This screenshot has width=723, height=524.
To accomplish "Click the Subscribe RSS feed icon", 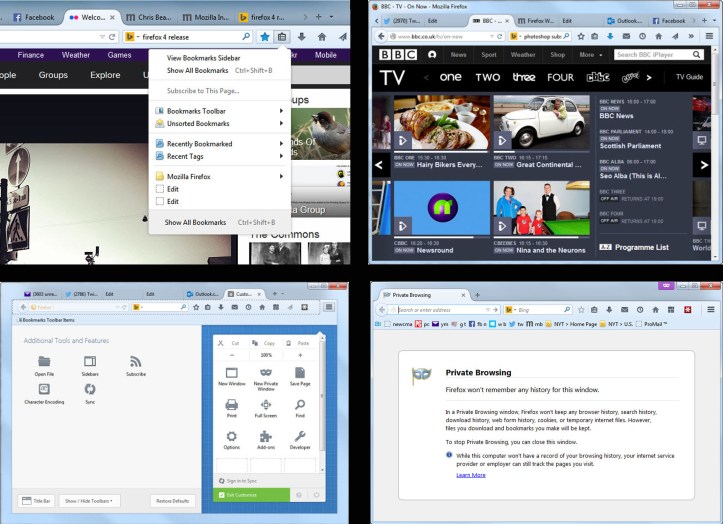I will (x=135, y=362).
